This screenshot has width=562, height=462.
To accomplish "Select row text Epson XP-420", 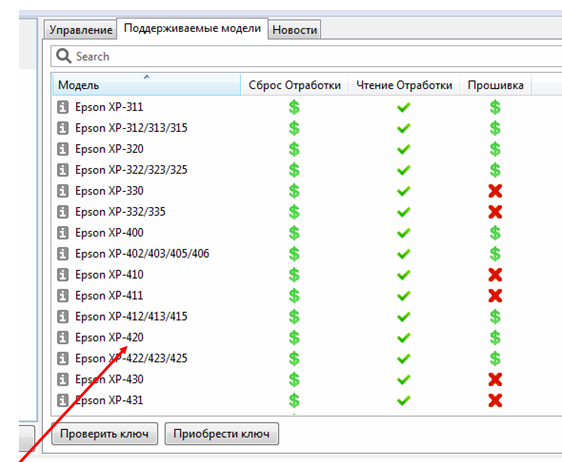I will (109, 338).
